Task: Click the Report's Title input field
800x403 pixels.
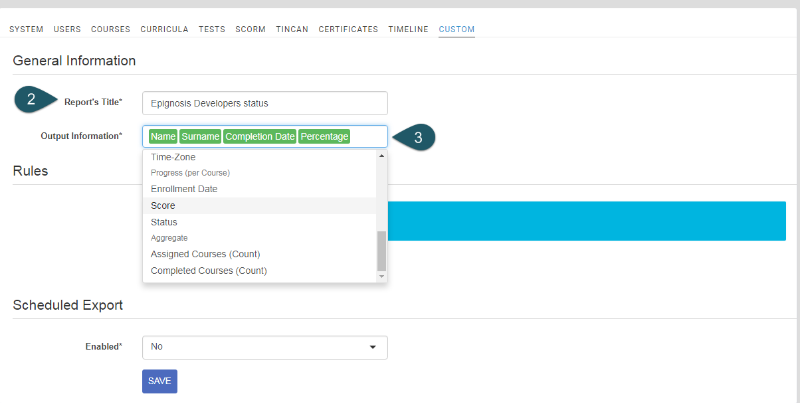Action: tap(264, 103)
